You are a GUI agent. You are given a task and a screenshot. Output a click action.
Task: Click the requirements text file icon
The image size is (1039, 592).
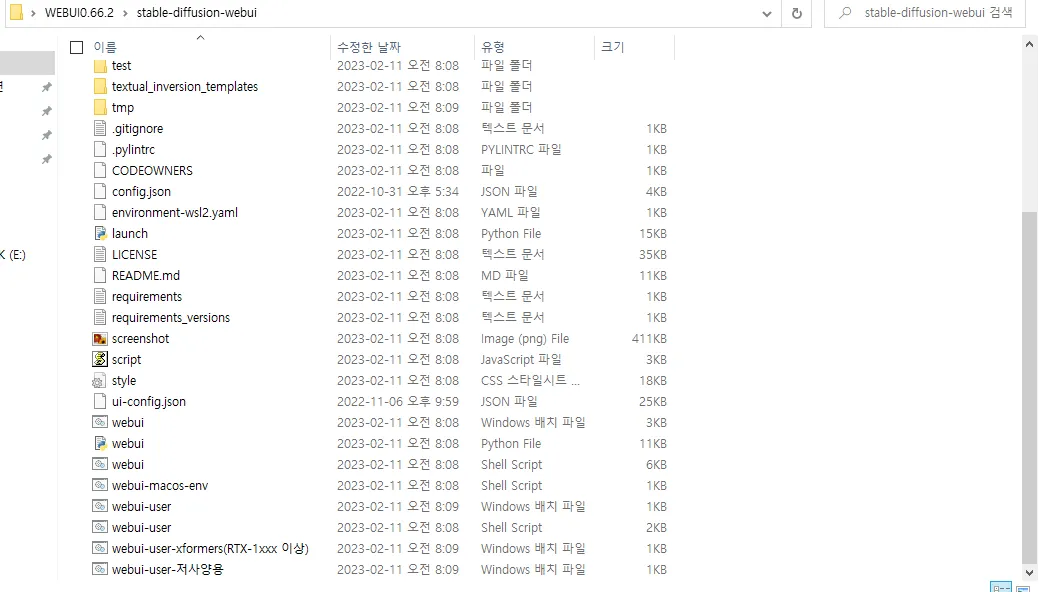(100, 296)
